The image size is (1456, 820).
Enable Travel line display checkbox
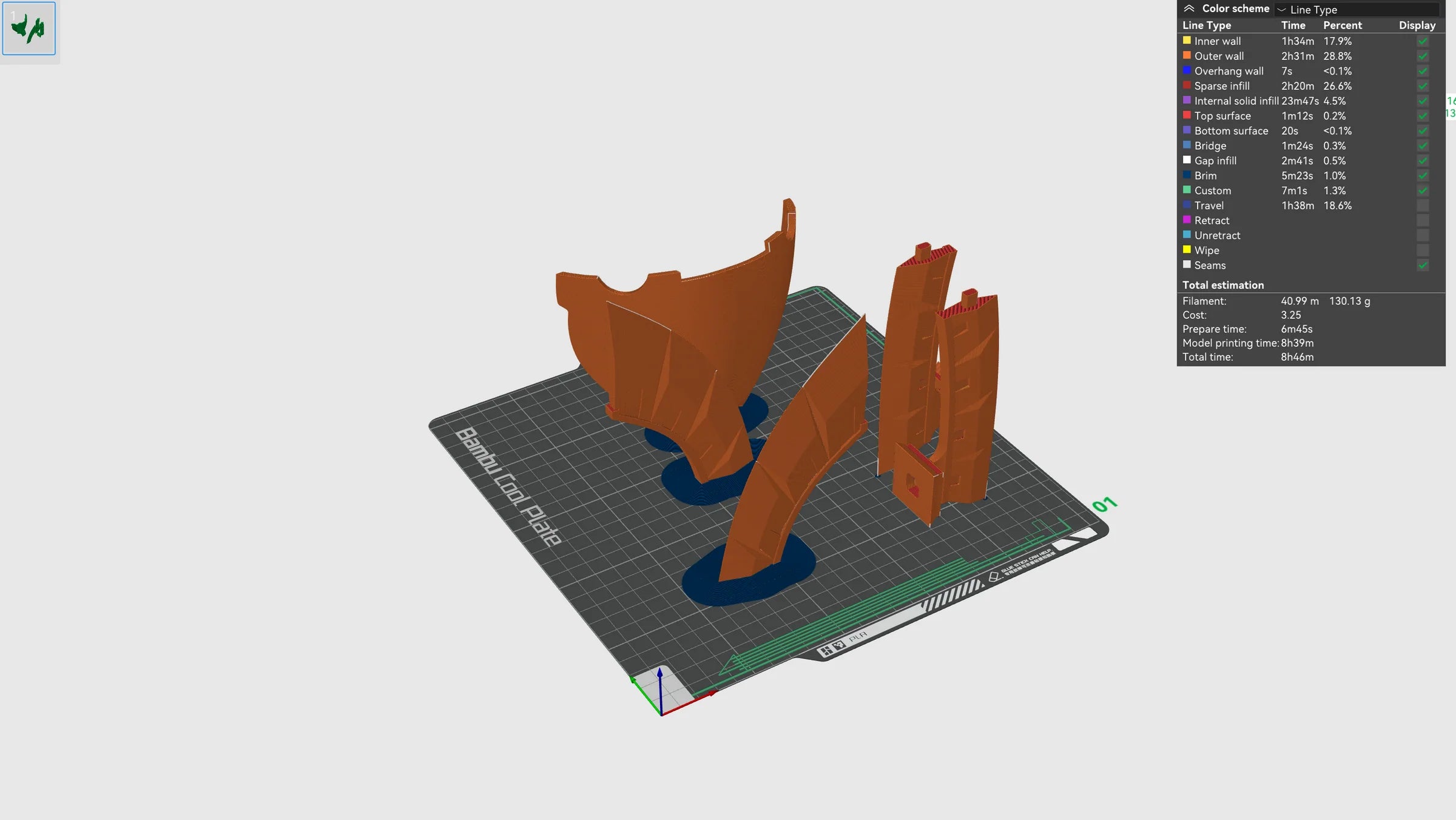point(1423,206)
